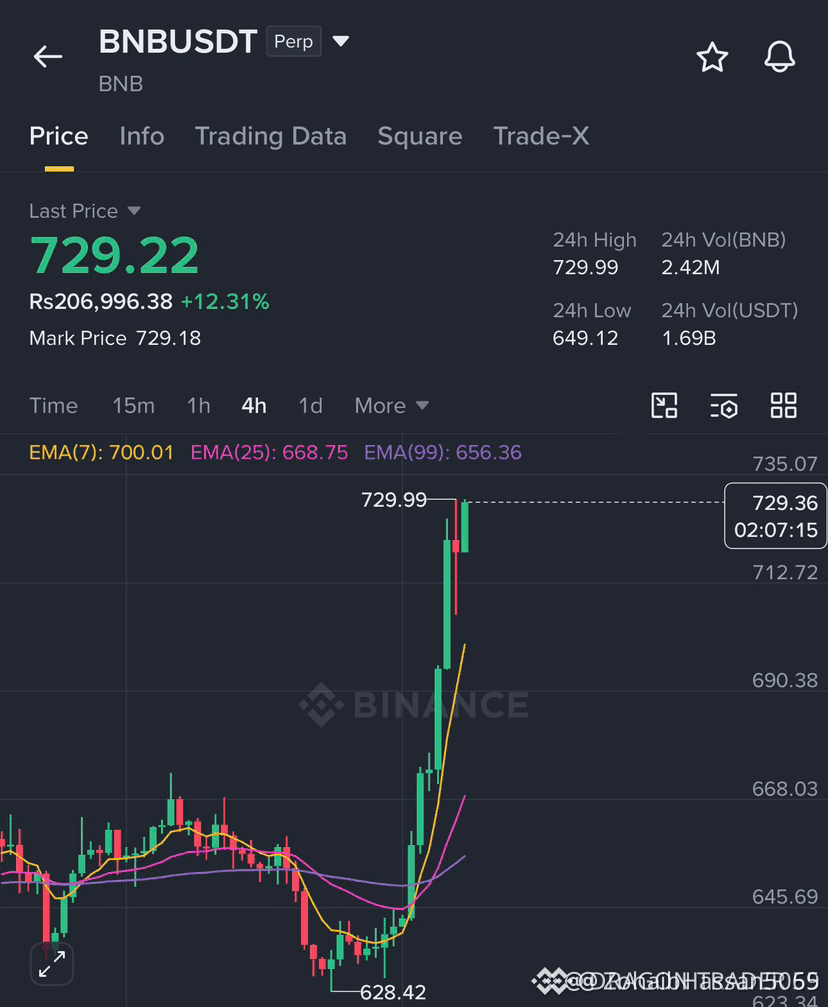Select the 1h chart interval

[x=198, y=406]
